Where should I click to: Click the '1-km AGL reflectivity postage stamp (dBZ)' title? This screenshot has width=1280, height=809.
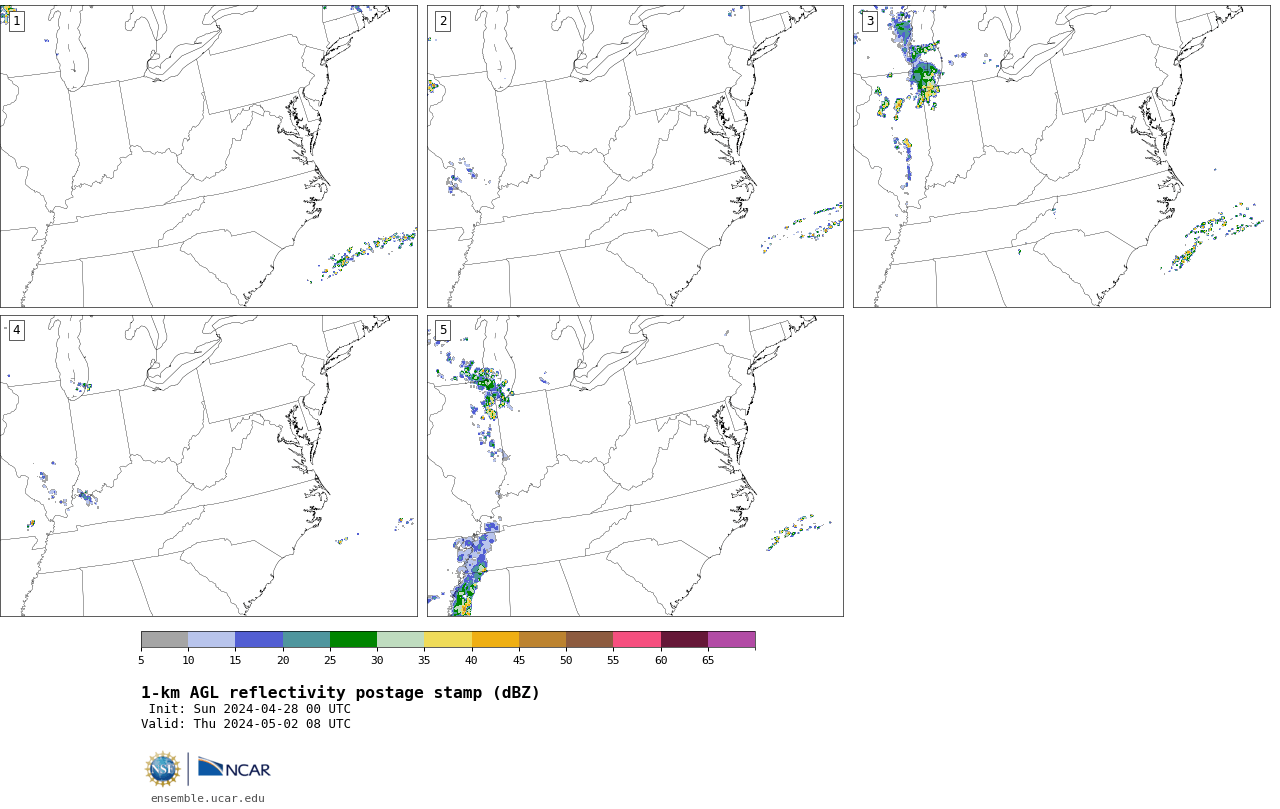[x=340, y=693]
